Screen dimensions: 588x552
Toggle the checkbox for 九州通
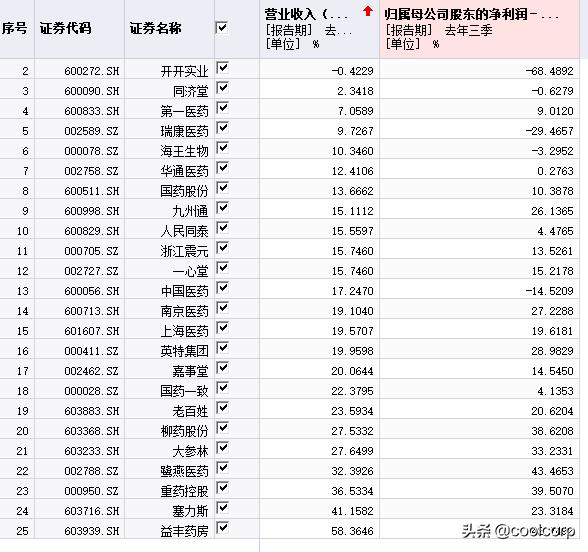click(222, 208)
